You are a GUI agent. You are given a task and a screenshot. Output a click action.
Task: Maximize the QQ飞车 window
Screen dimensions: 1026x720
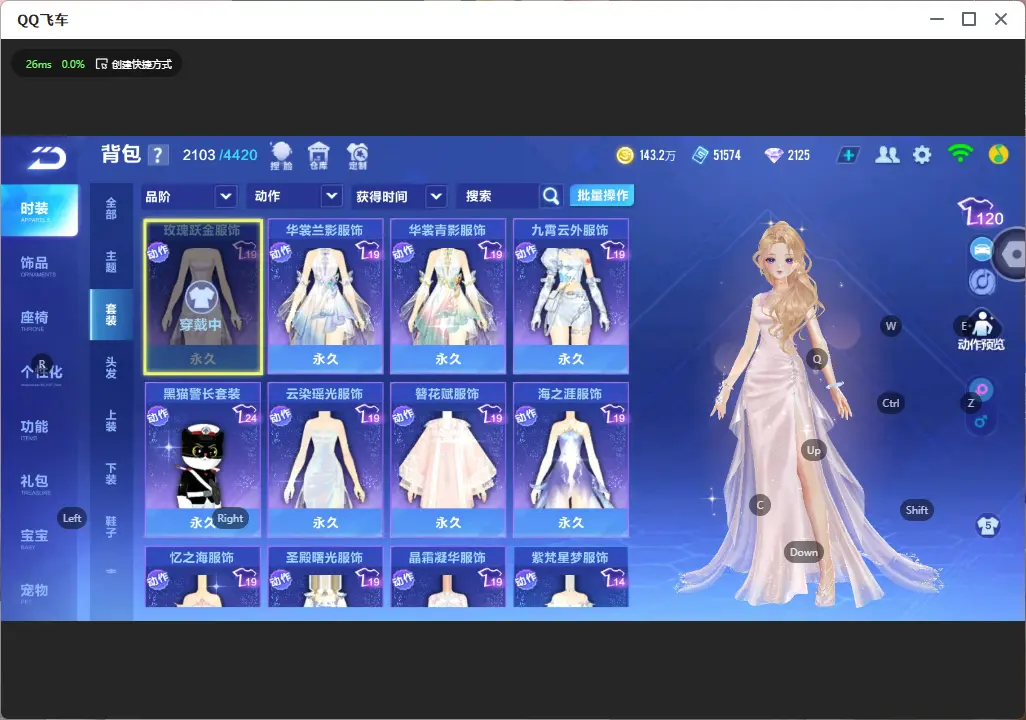969,20
